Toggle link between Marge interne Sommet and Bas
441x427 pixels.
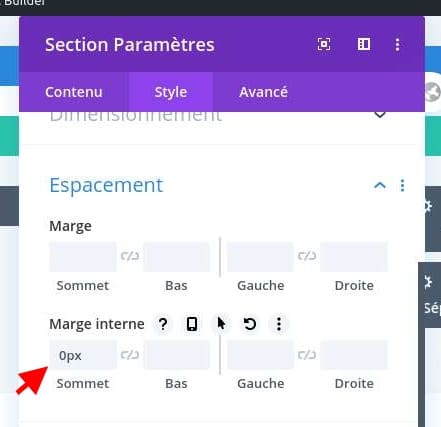(x=130, y=355)
